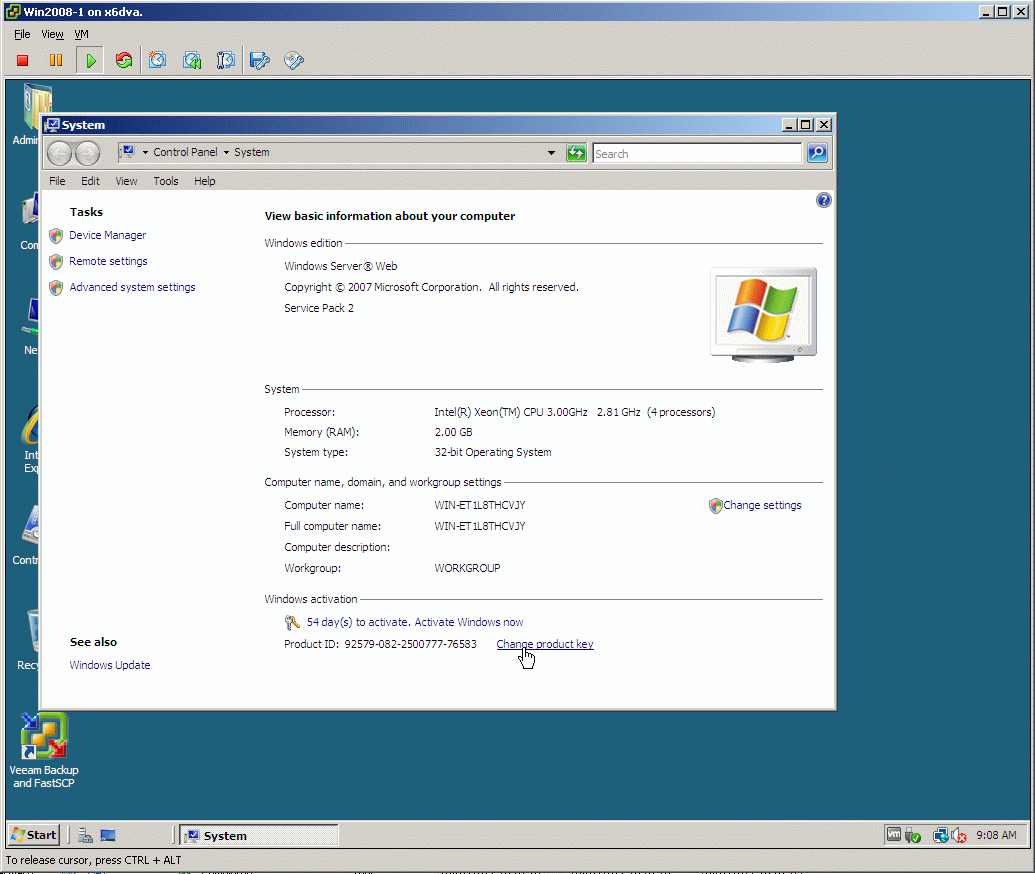This screenshot has width=1035, height=874.
Task: Click the Control Panel breadcrumb
Action: tap(185, 152)
